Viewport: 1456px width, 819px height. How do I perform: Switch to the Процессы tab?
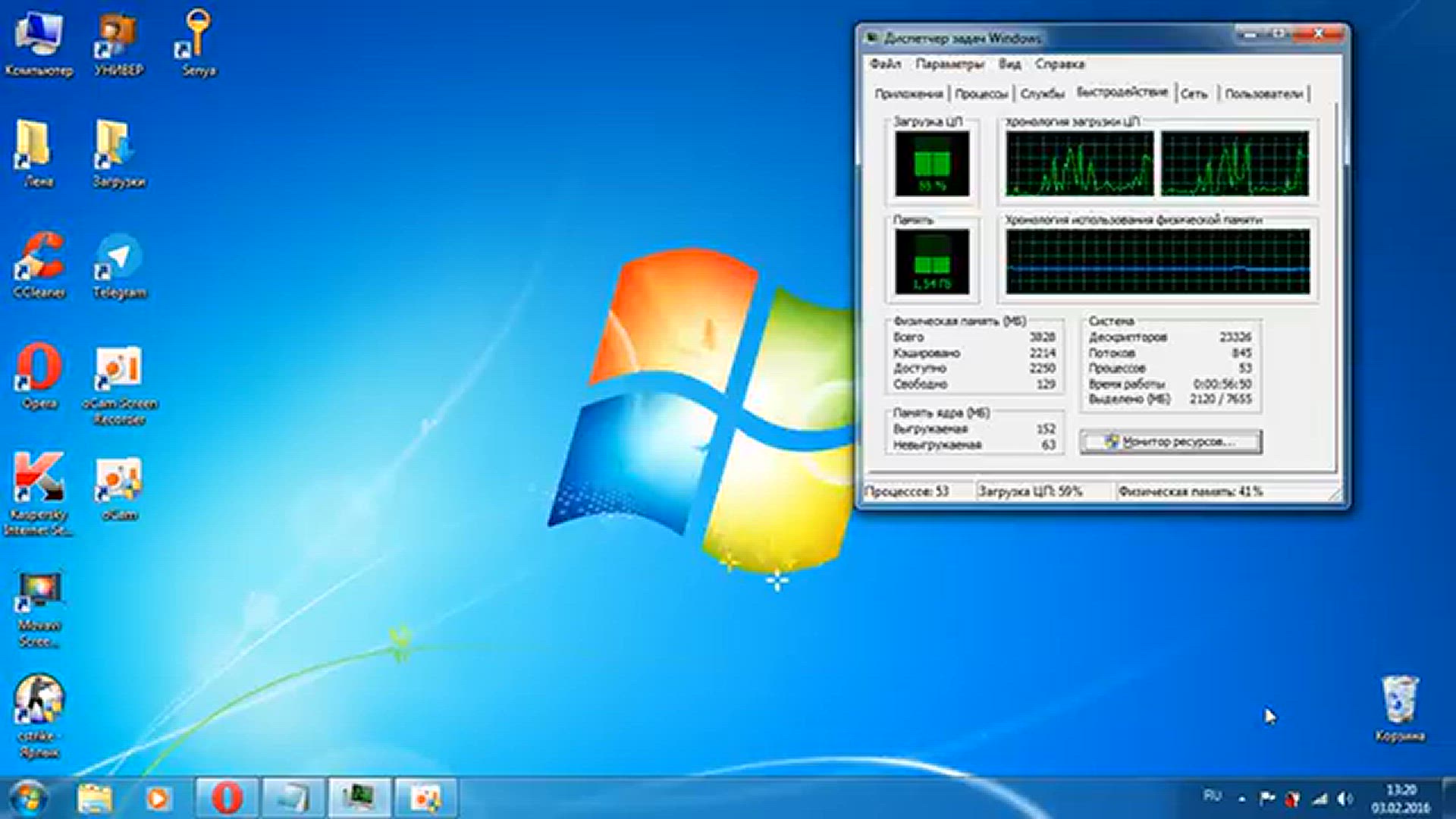coord(981,94)
